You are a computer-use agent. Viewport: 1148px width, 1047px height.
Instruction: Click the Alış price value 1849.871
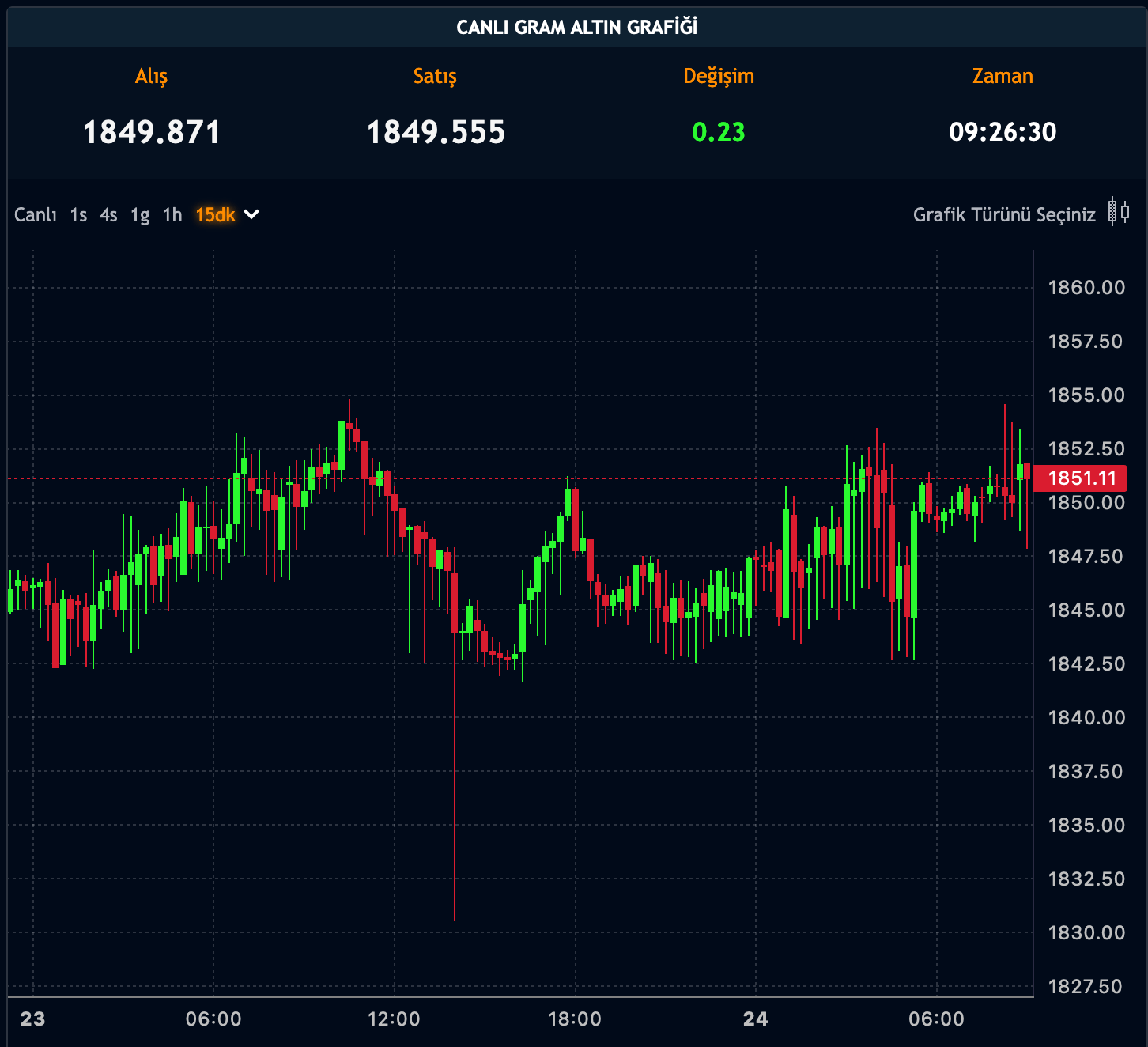151,132
